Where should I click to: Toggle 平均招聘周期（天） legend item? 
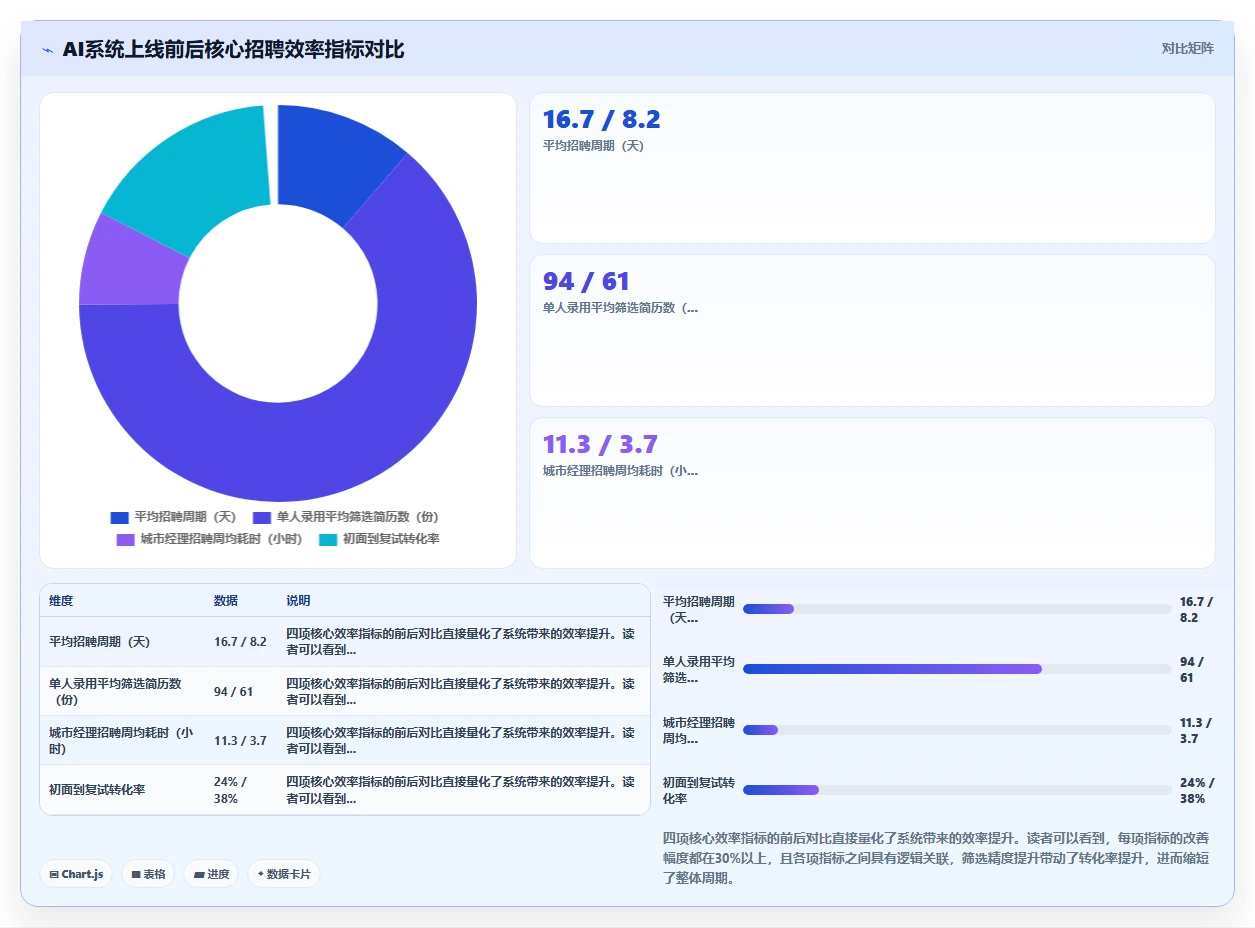pyautogui.click(x=173, y=517)
